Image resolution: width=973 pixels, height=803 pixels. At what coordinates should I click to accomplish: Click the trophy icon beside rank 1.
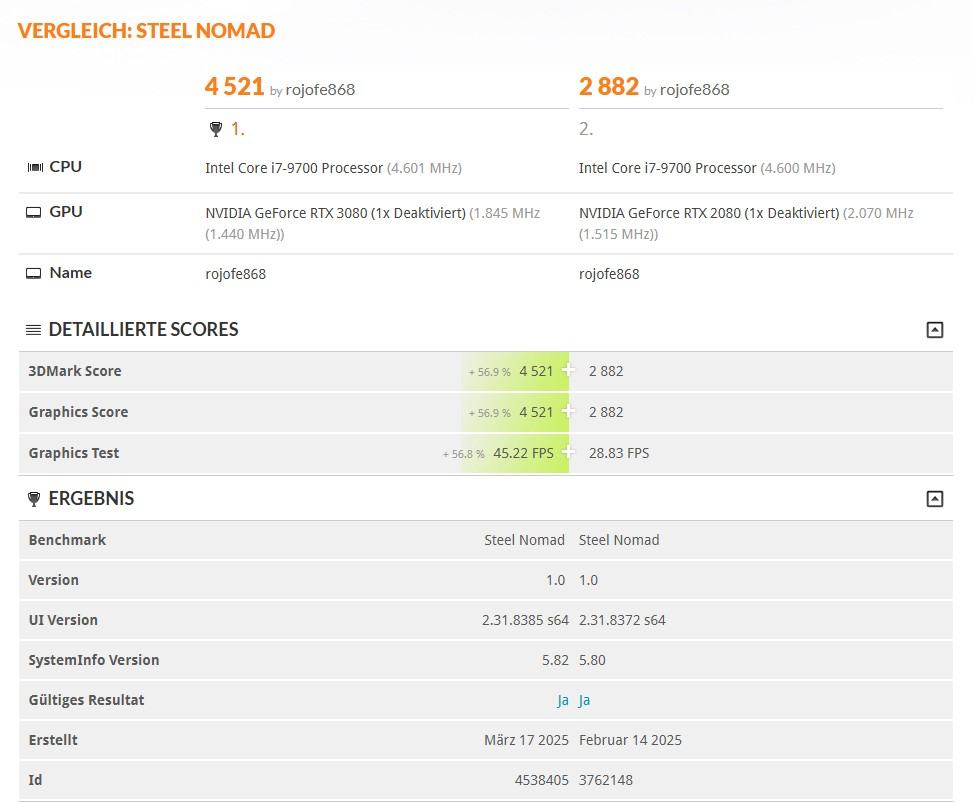215,129
